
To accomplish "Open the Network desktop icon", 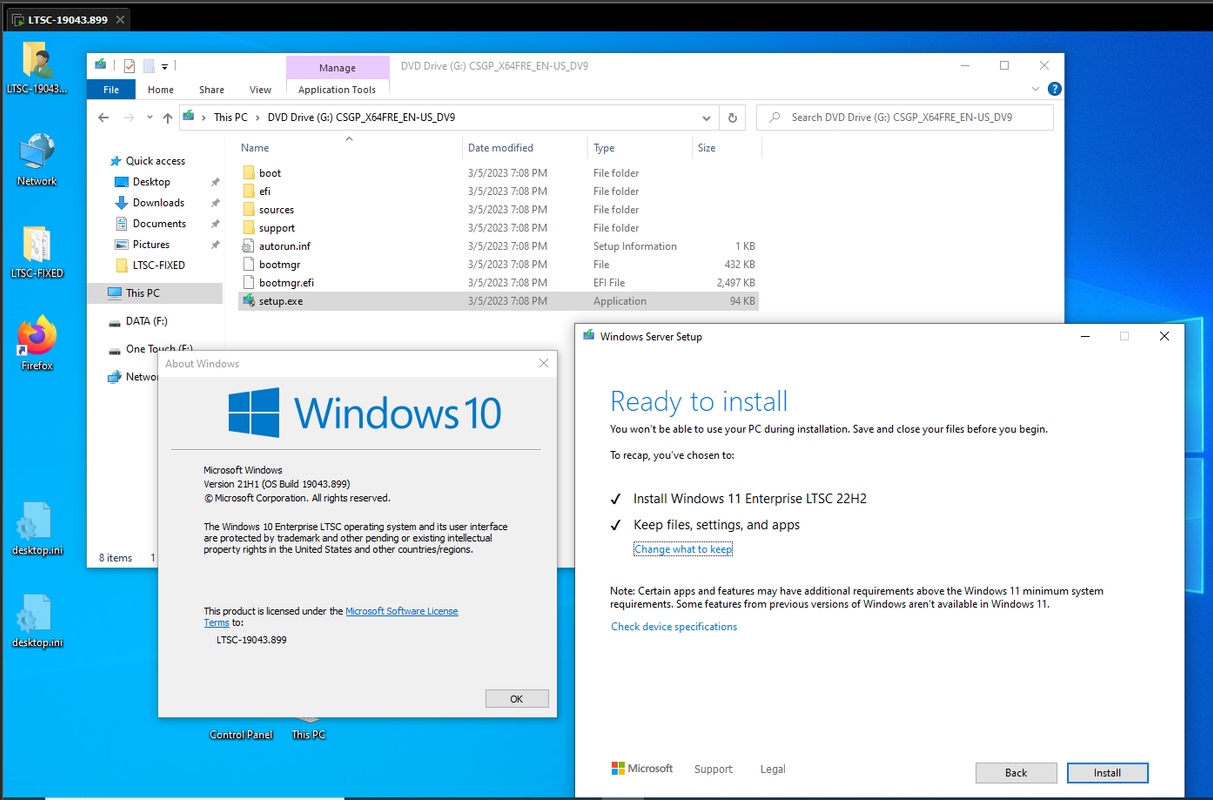I will [x=37, y=160].
